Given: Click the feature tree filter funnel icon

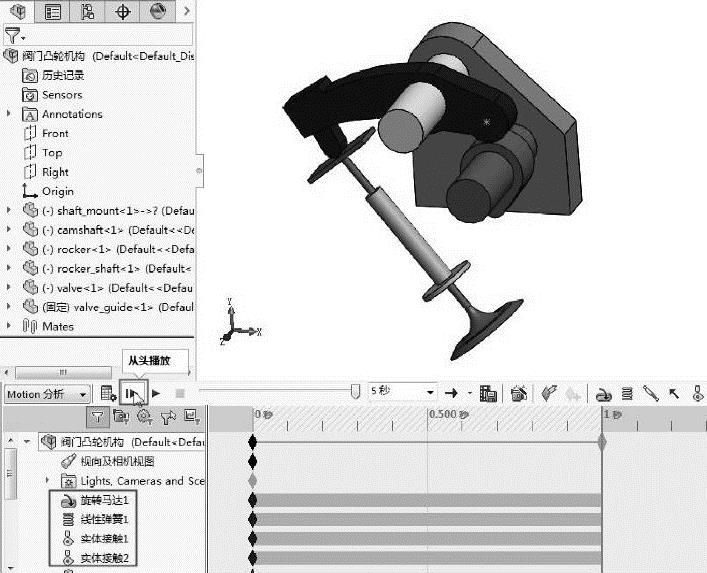Looking at the screenshot, I should click(x=12, y=36).
